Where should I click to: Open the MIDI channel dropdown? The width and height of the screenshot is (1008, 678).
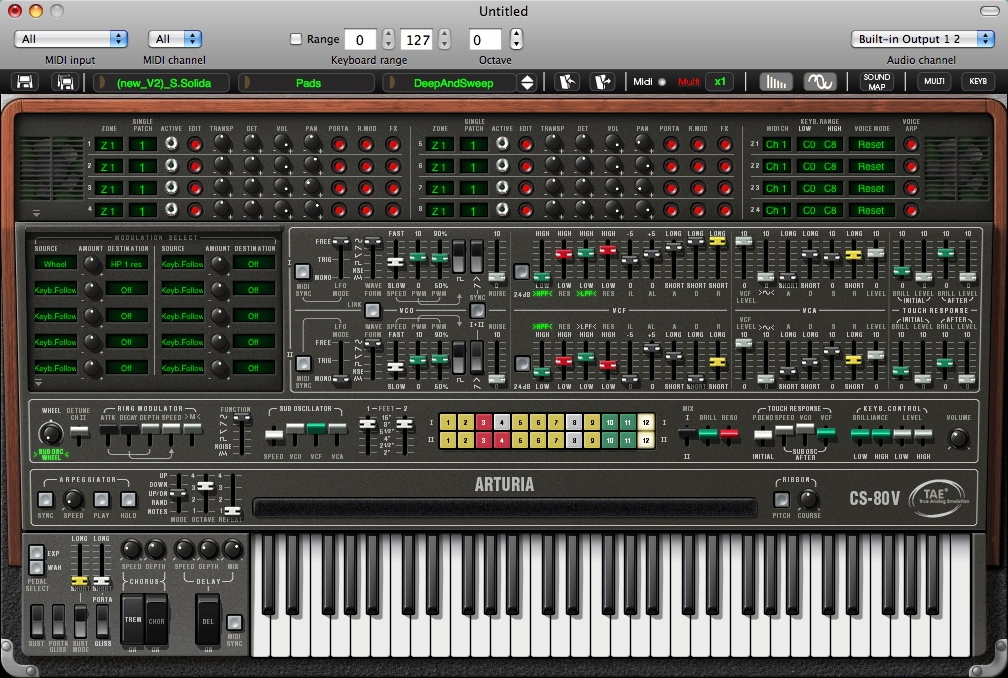click(175, 39)
